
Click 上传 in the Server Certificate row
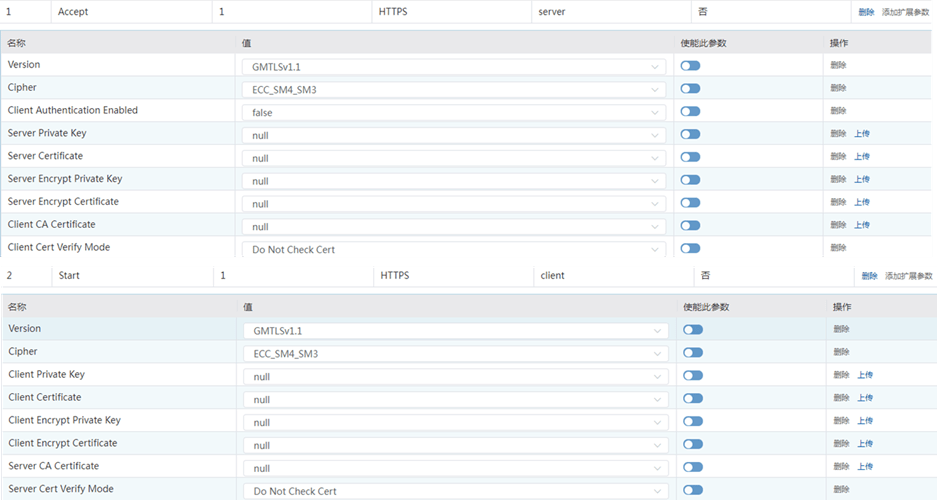862,157
